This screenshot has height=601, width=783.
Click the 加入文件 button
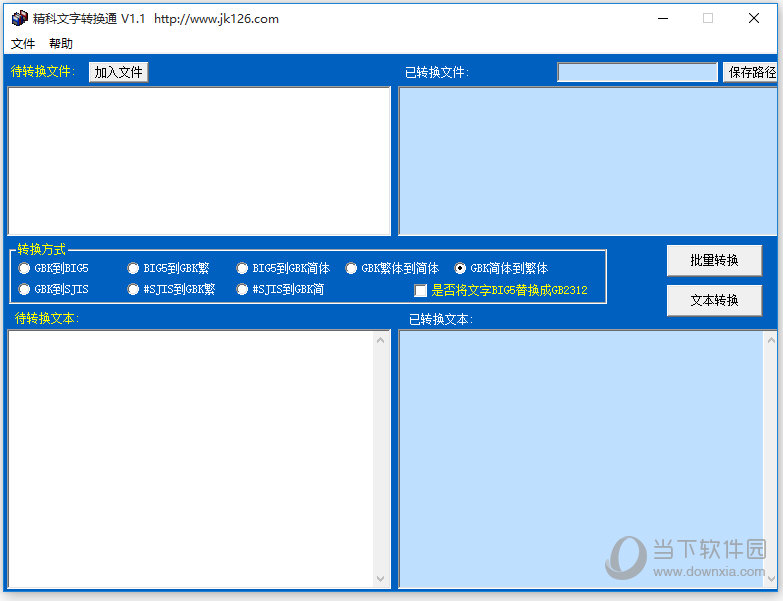point(118,72)
